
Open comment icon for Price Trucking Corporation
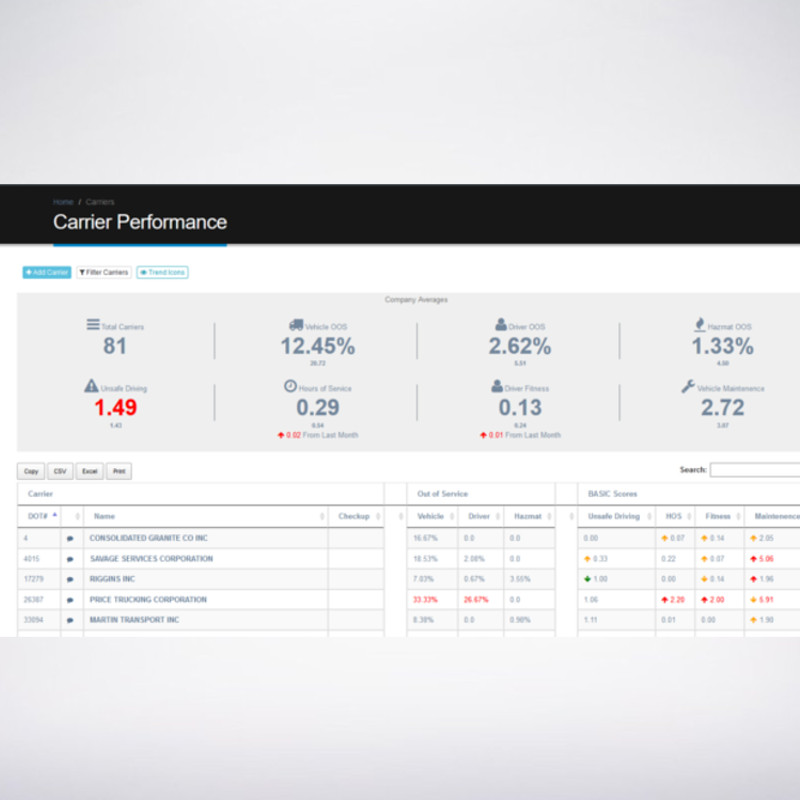point(70,600)
